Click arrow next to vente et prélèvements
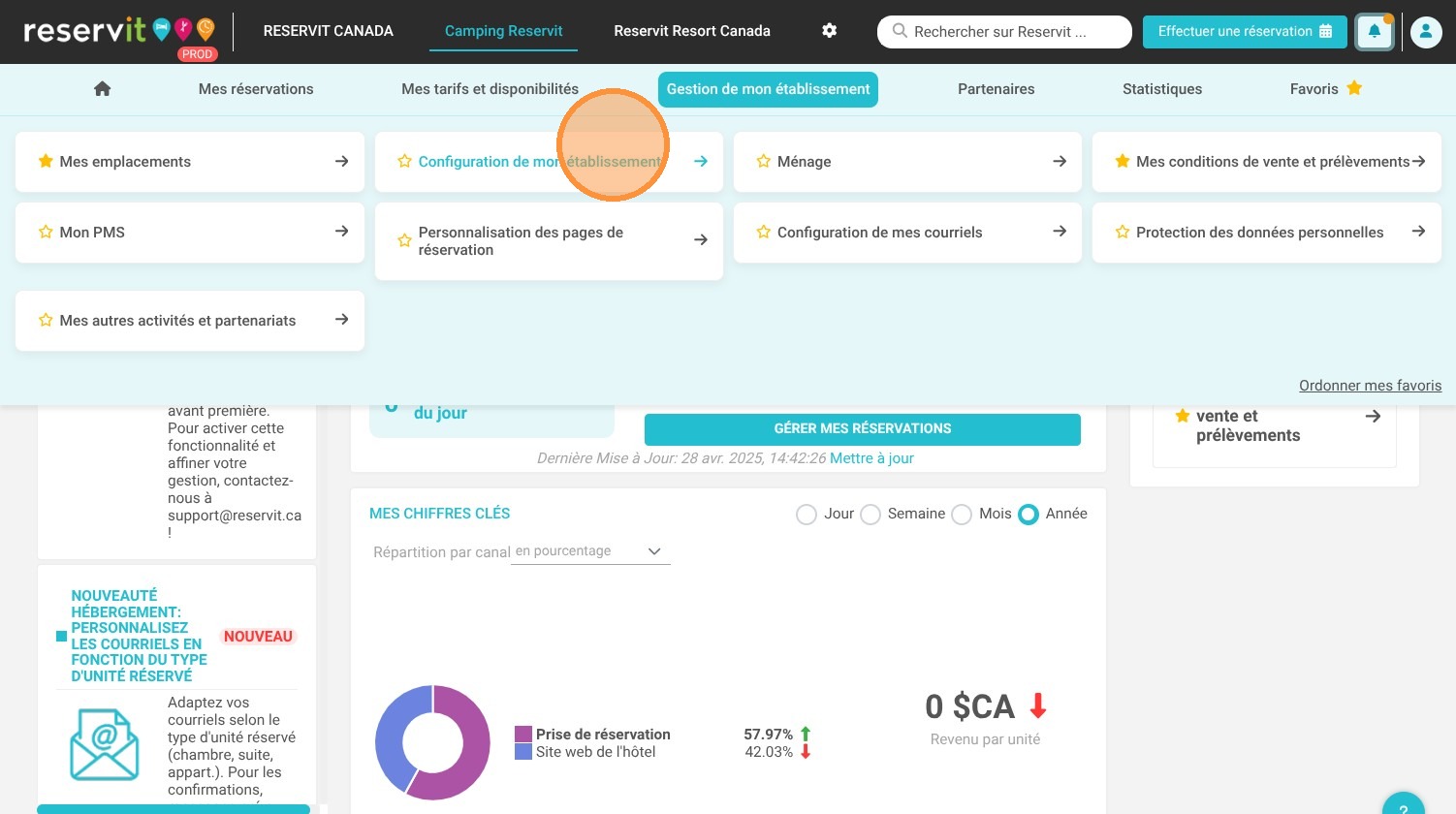Screen dimensions: 1456x814 (1373, 416)
